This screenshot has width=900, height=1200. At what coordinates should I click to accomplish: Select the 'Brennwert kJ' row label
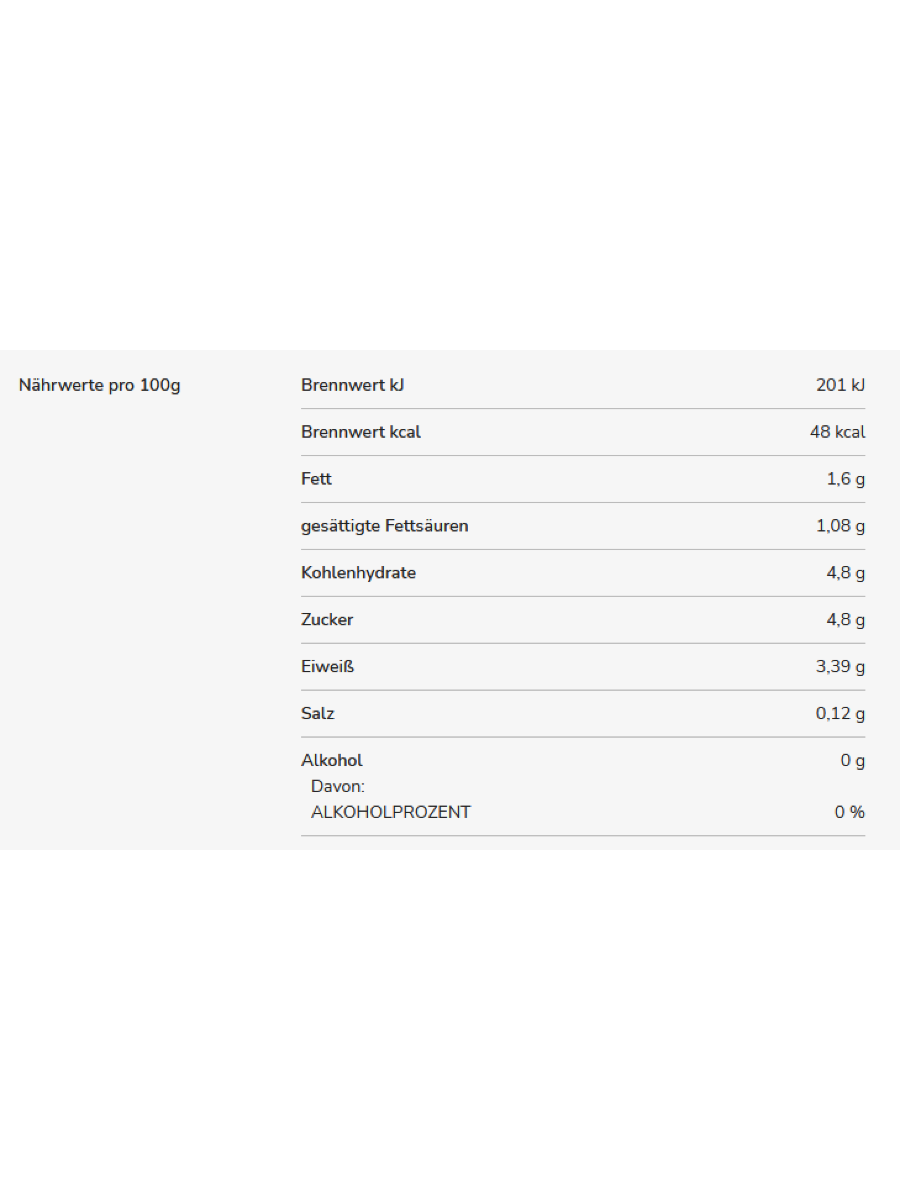[352, 385]
